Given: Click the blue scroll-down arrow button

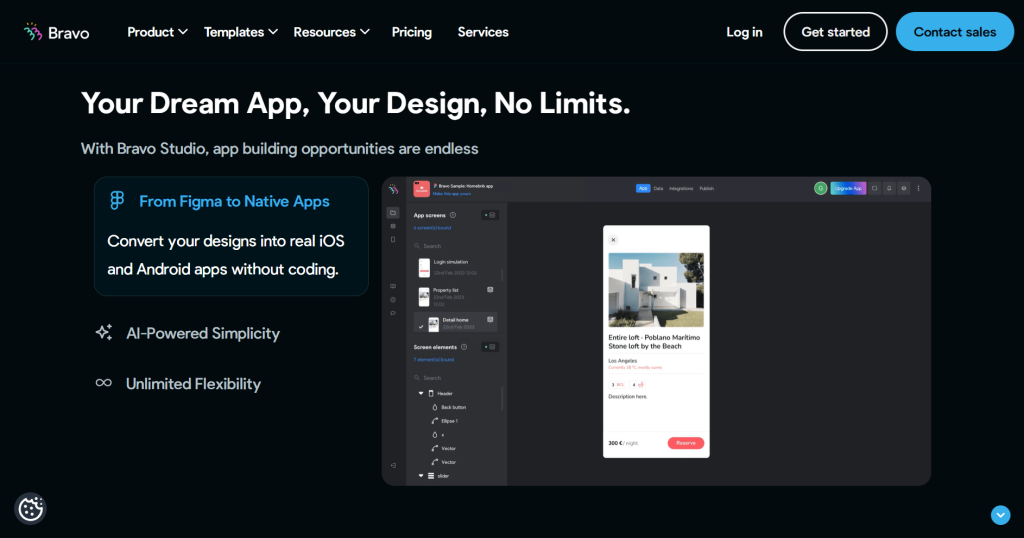Looking at the screenshot, I should click(1000, 515).
